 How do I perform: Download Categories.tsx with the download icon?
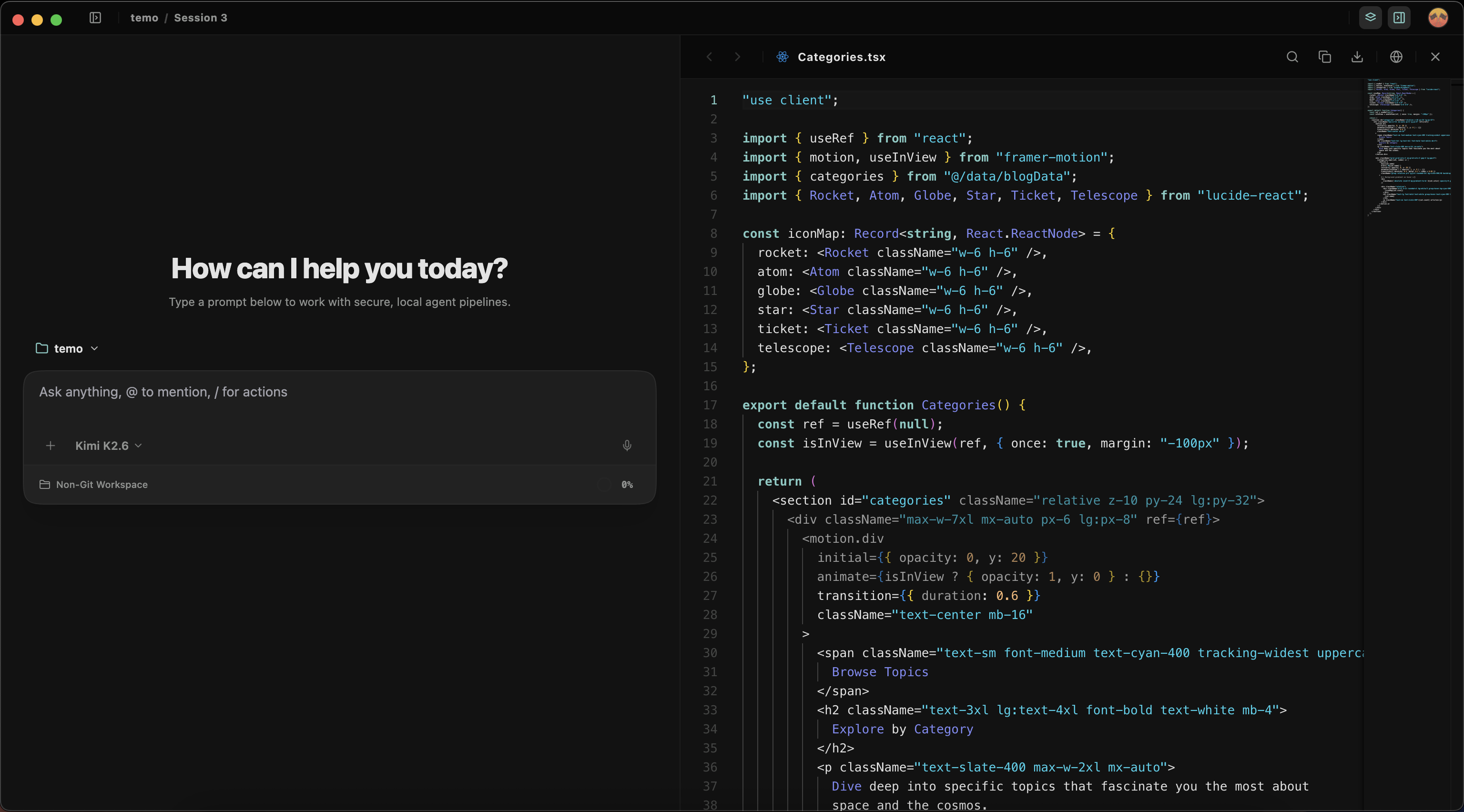(x=1357, y=57)
